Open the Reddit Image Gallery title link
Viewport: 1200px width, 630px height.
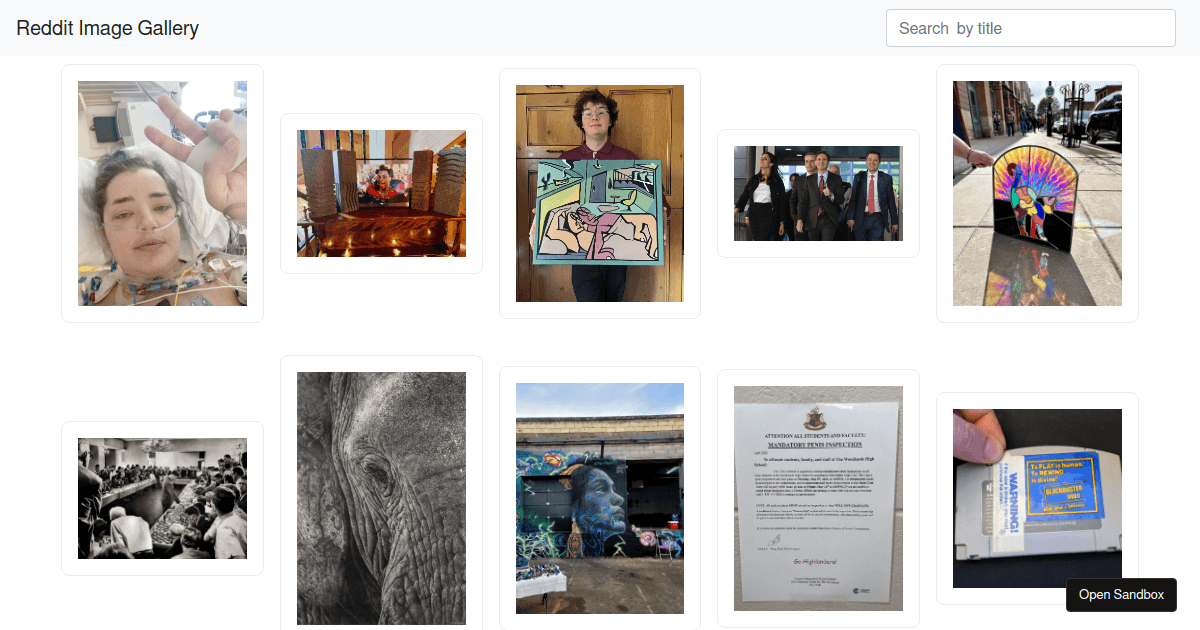(x=107, y=28)
